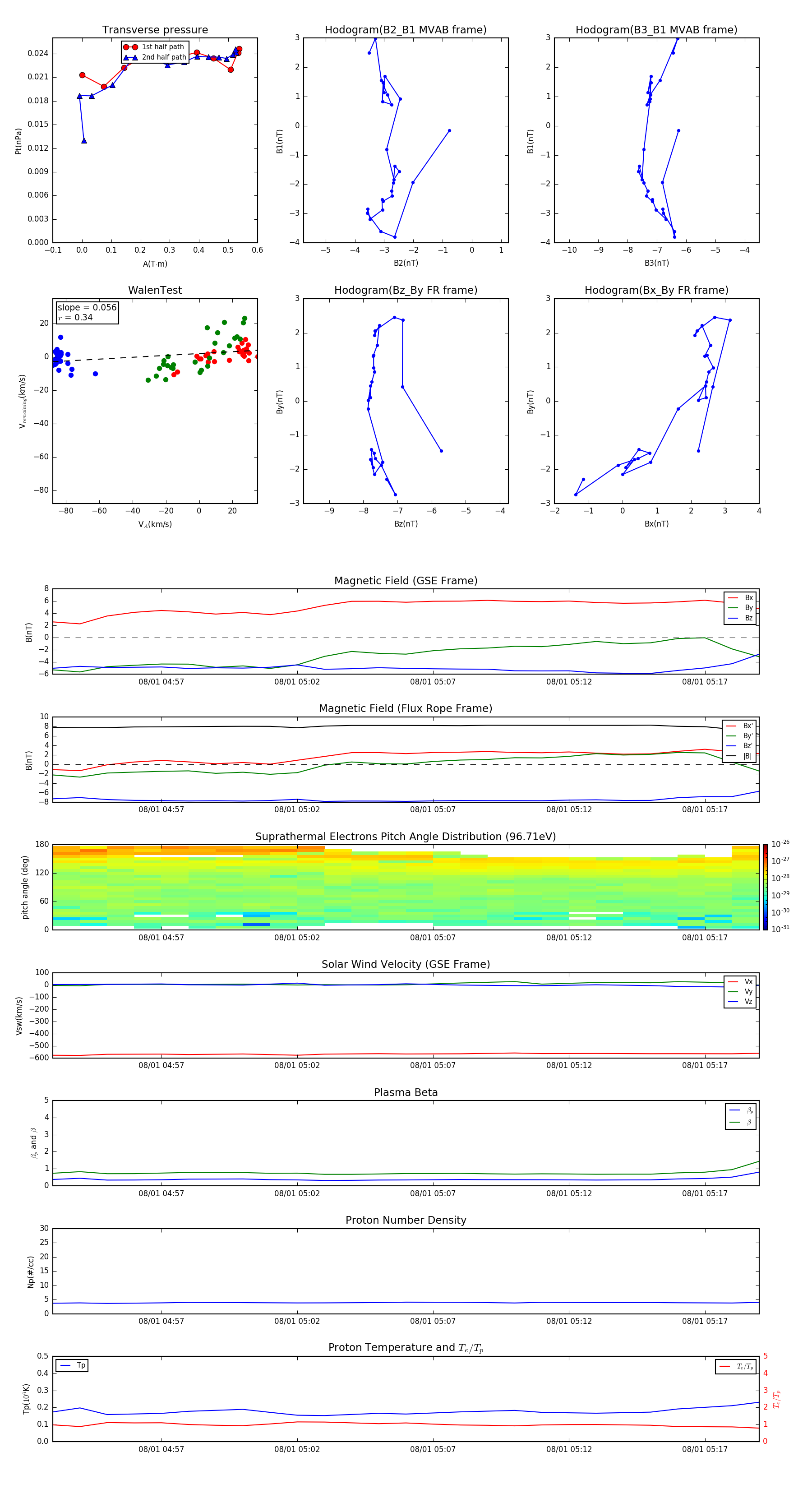Click the Vx legend entry
The width and height of the screenshot is (812, 1489).
click(740, 981)
